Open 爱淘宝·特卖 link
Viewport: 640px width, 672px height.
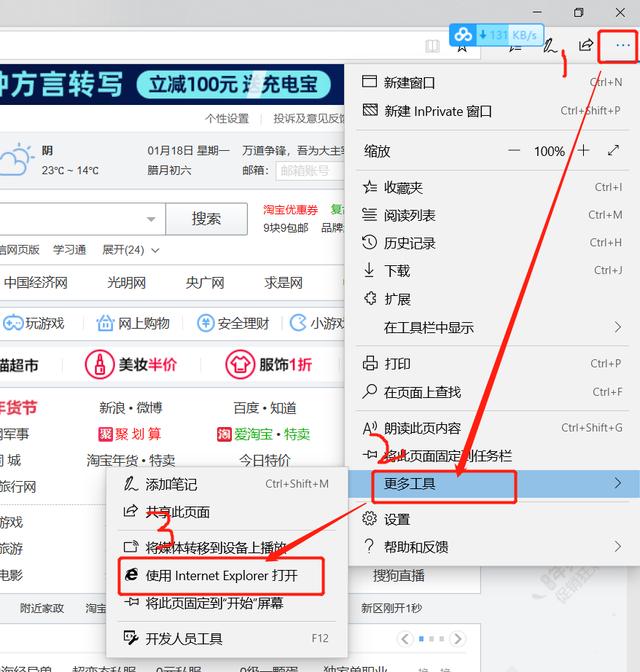(264, 434)
